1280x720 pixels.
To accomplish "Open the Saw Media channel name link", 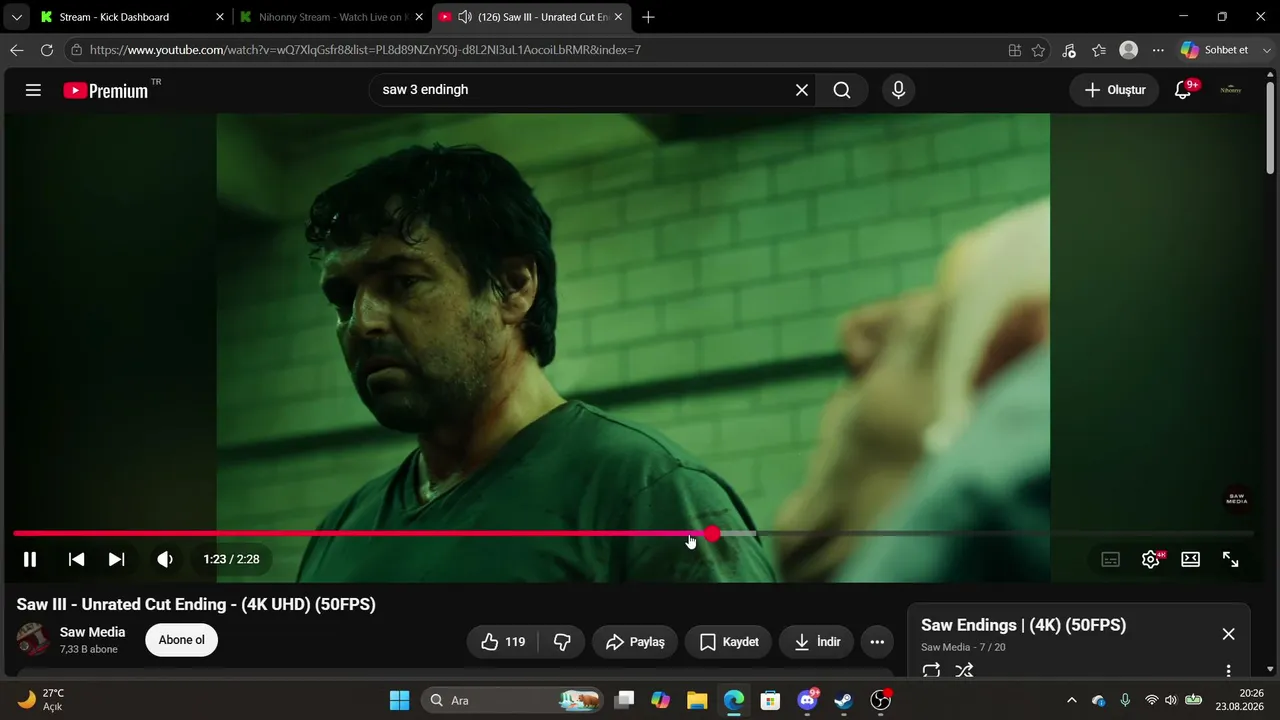I will (93, 632).
